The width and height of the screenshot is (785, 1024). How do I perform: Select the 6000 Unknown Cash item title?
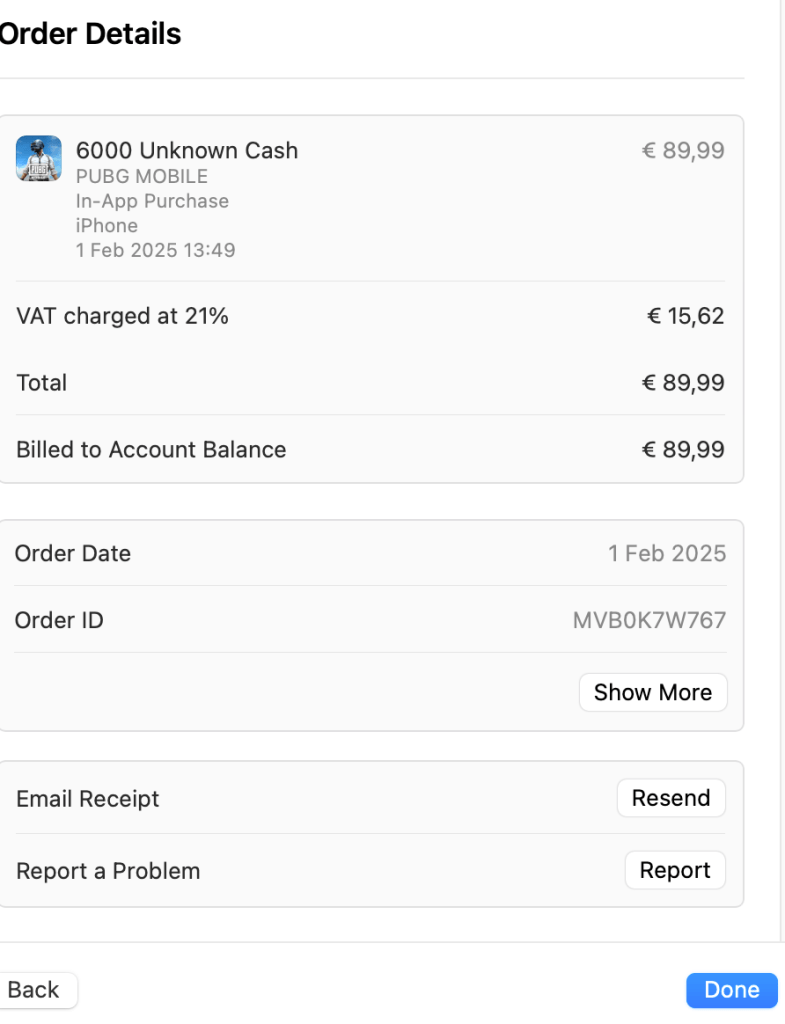pyautogui.click(x=187, y=151)
